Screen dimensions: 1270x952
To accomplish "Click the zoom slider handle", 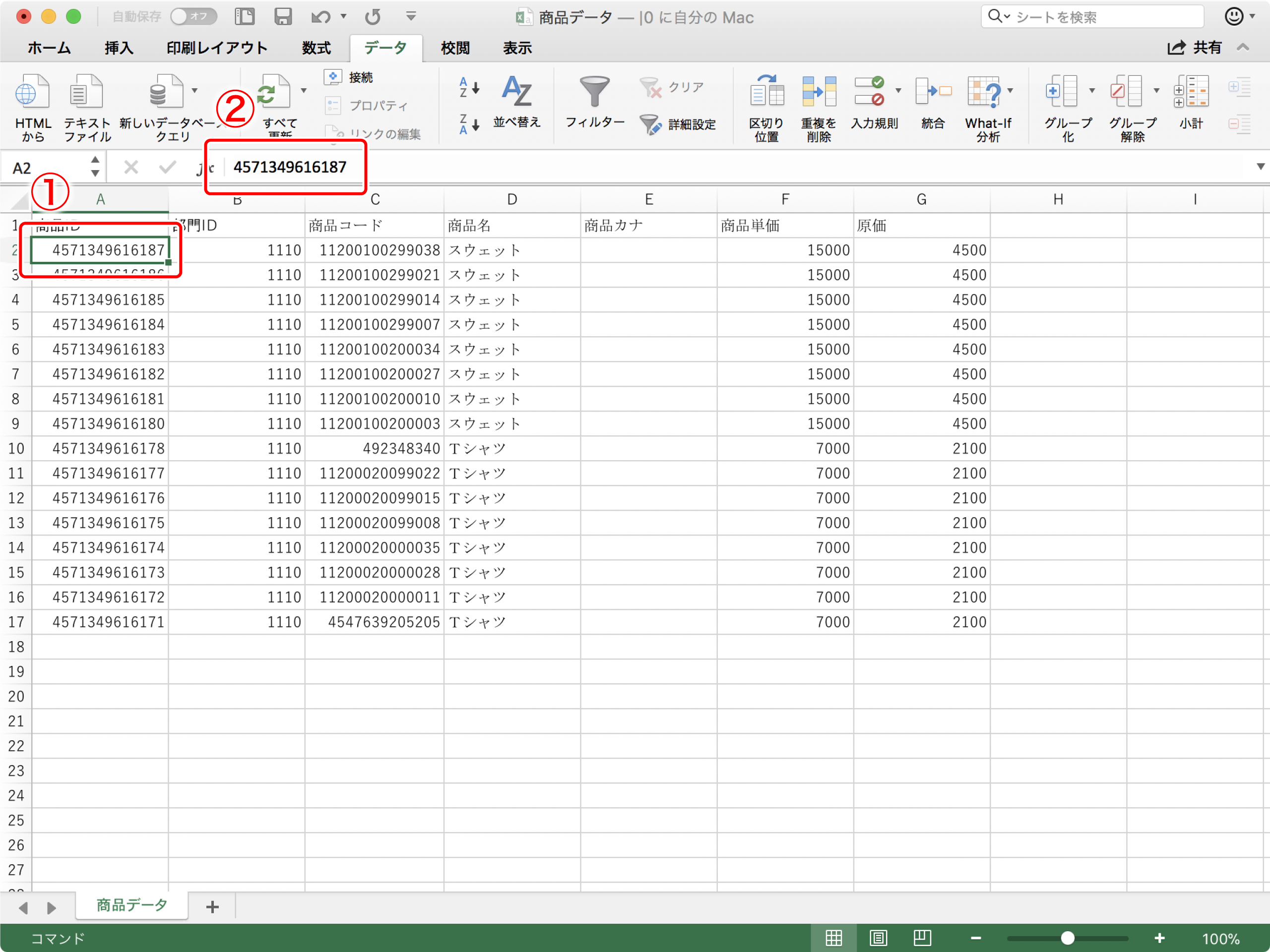I will pyautogui.click(x=1067, y=938).
